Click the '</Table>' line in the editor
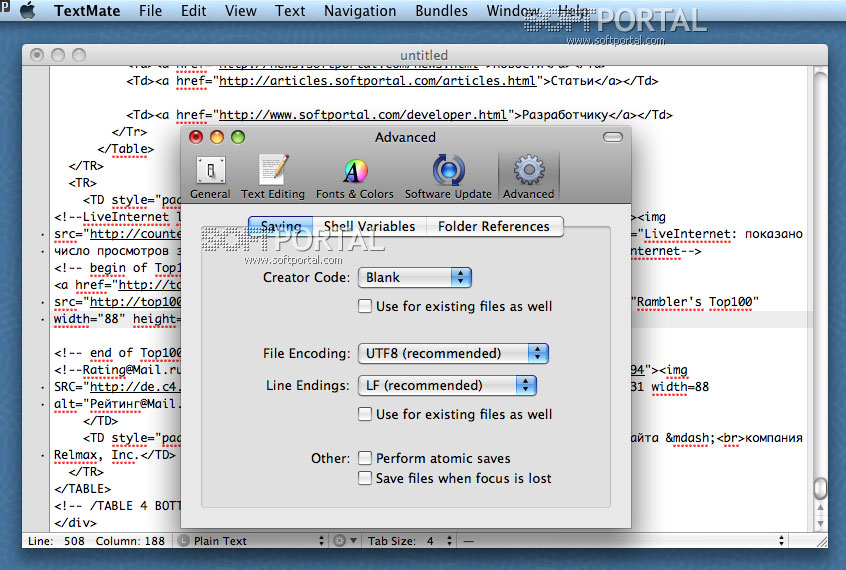This screenshot has height=570, width=846. pos(126,149)
